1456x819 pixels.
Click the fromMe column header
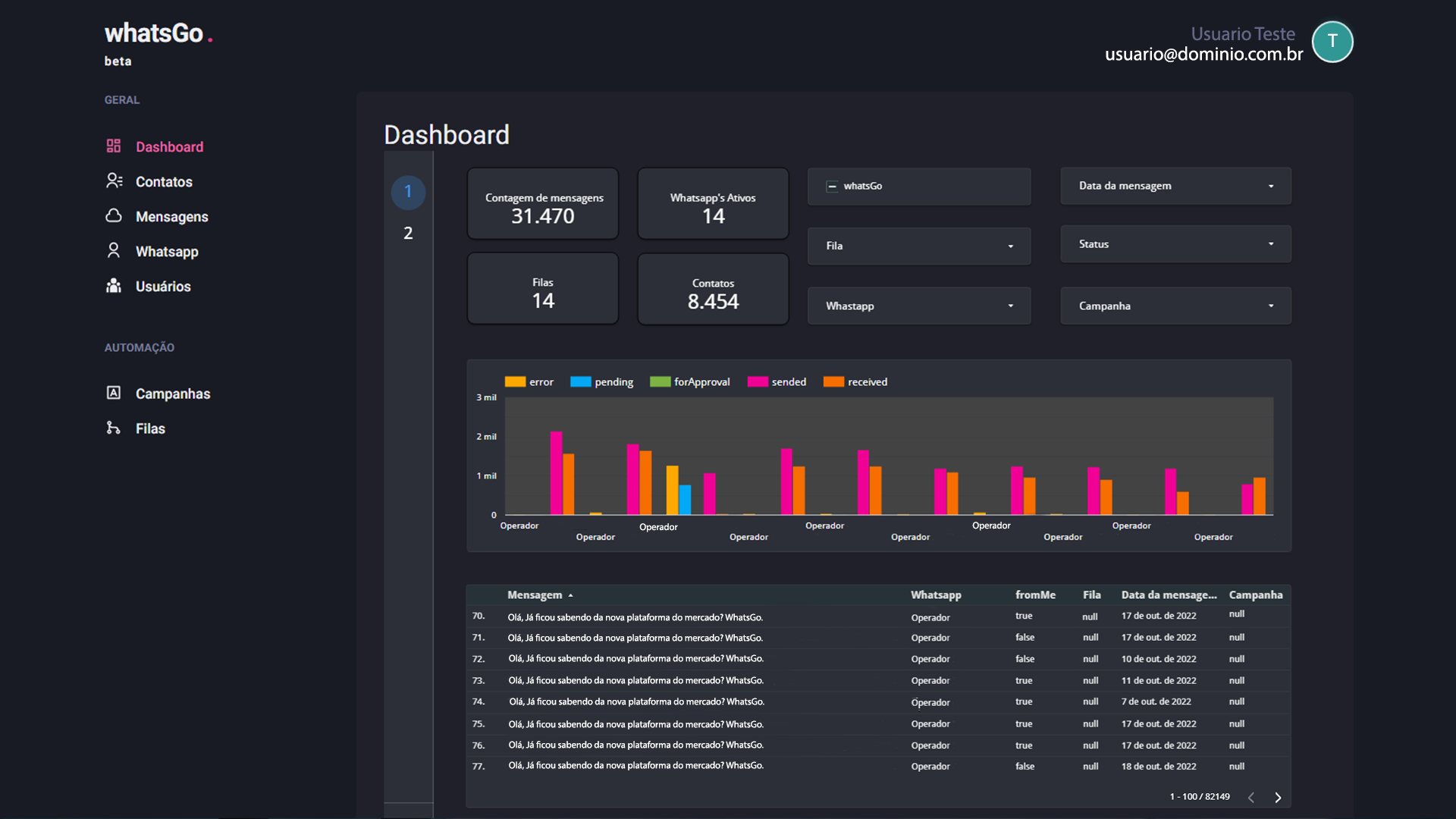tap(1035, 595)
